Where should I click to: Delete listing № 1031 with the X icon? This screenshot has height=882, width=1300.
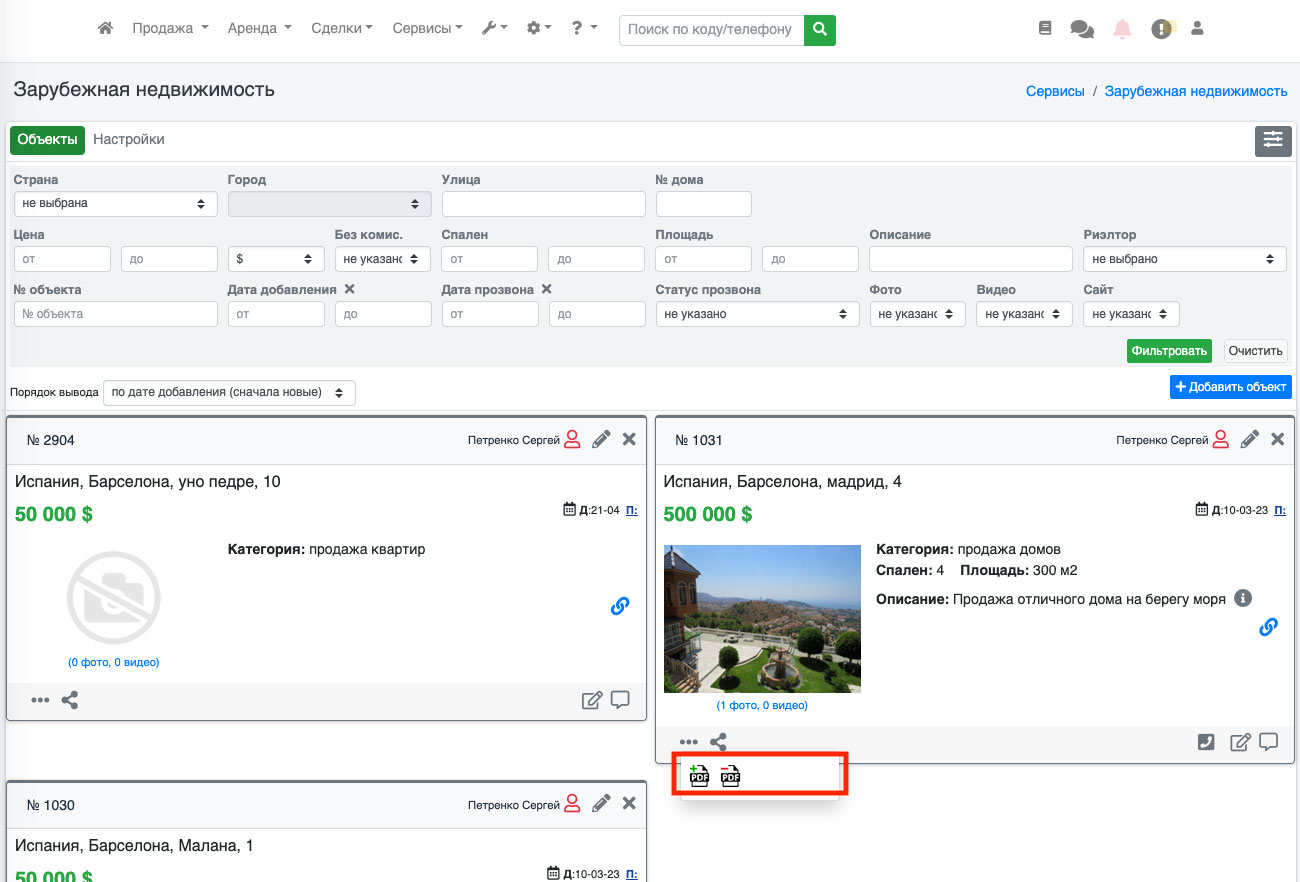coord(1277,439)
